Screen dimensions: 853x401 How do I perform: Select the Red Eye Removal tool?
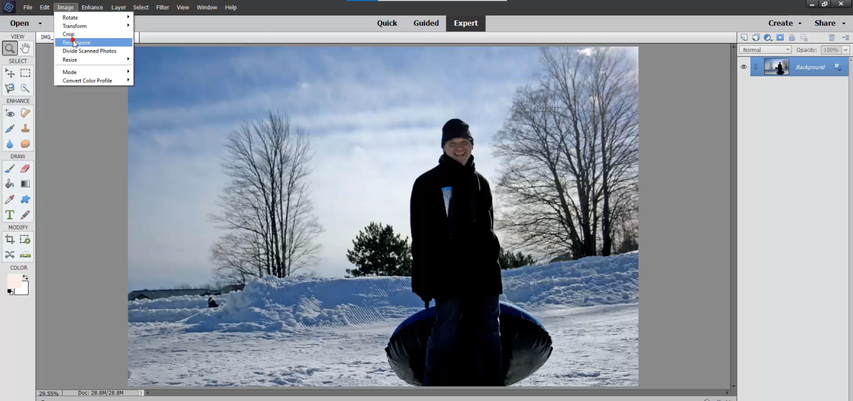pos(9,113)
